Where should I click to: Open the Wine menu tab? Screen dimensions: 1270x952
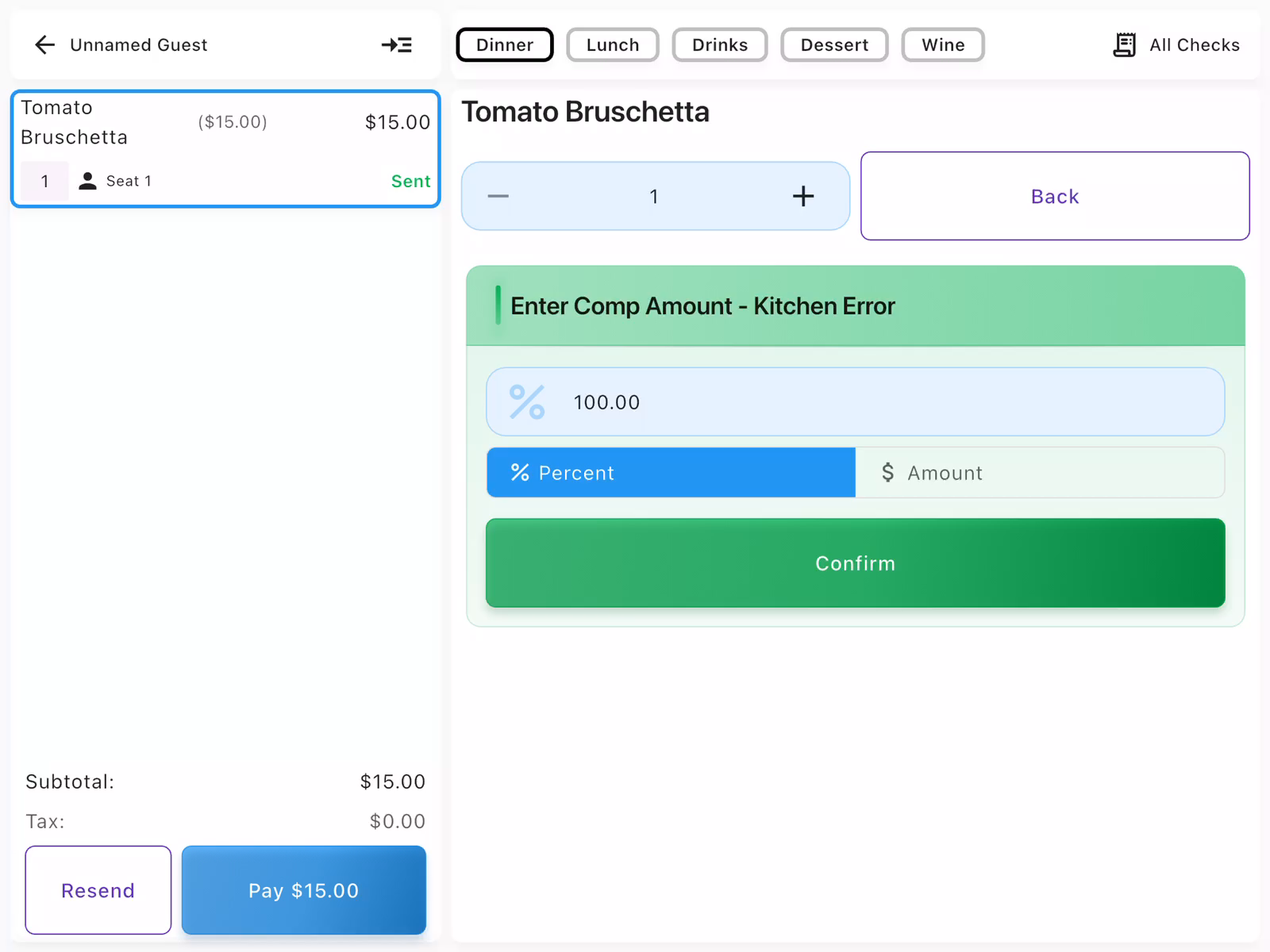pyautogui.click(x=943, y=45)
